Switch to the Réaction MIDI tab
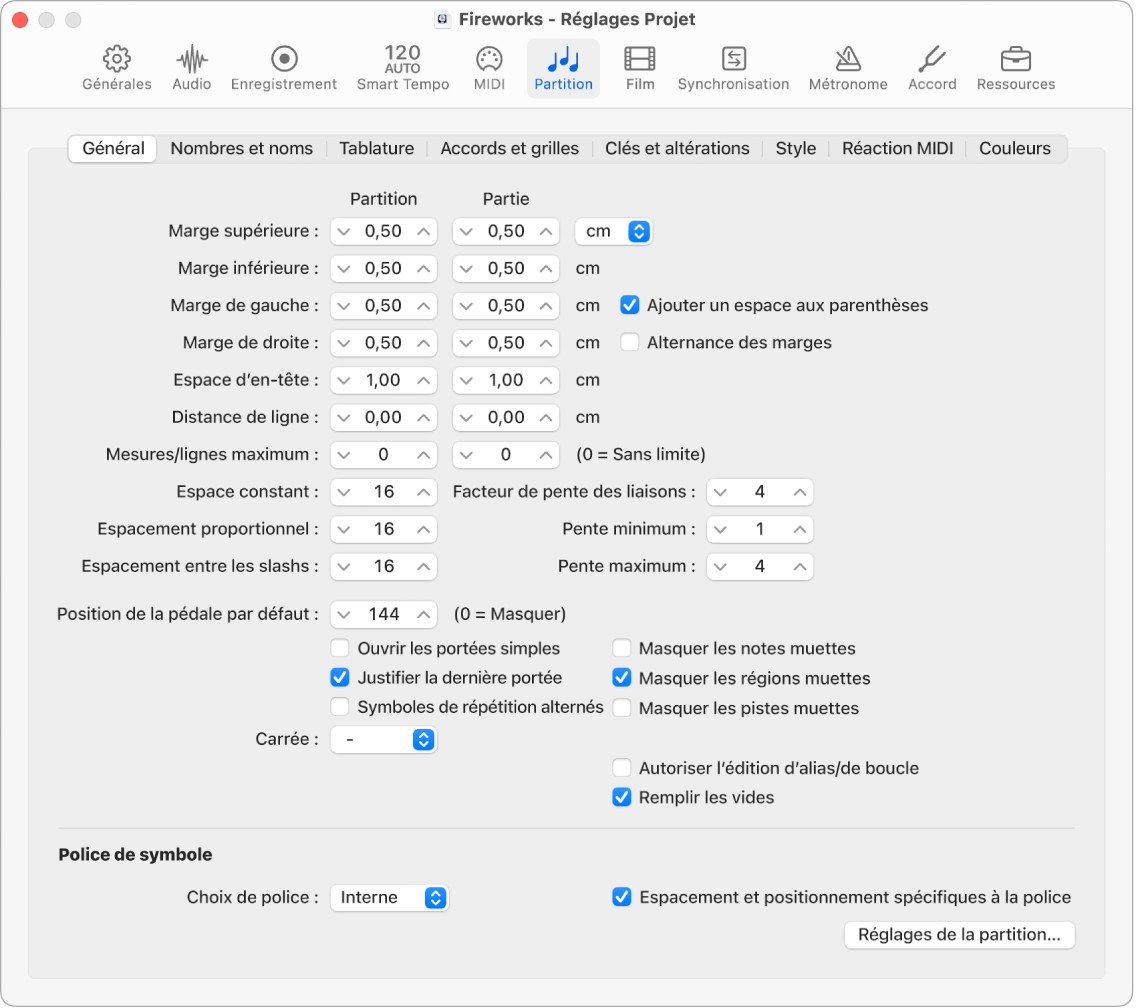 (897, 149)
